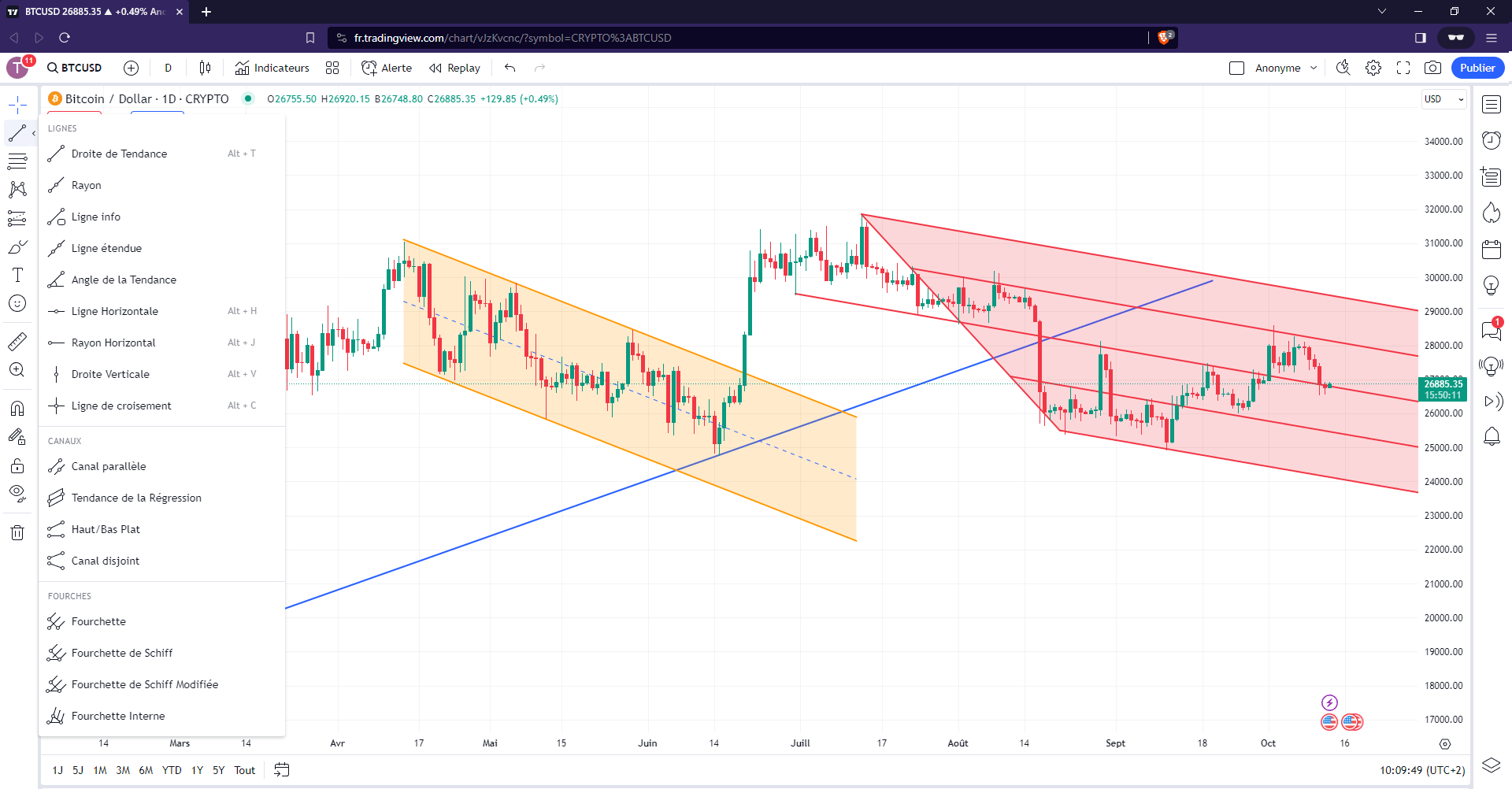Screen dimensions: 1512x789
Task: Open the notifications bell icon
Action: point(1492,436)
